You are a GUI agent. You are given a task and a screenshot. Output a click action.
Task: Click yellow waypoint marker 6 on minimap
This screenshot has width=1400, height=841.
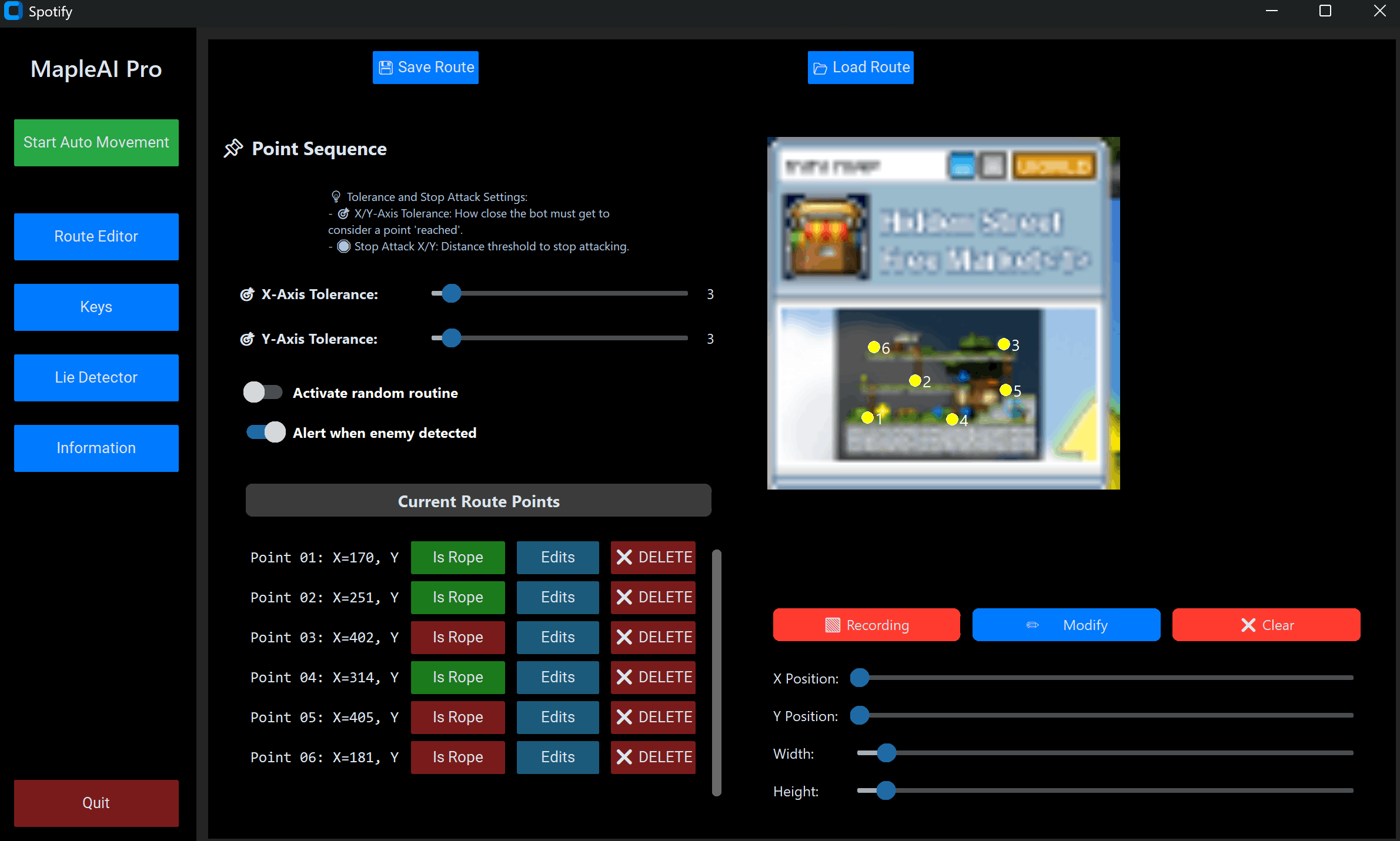pos(874,347)
